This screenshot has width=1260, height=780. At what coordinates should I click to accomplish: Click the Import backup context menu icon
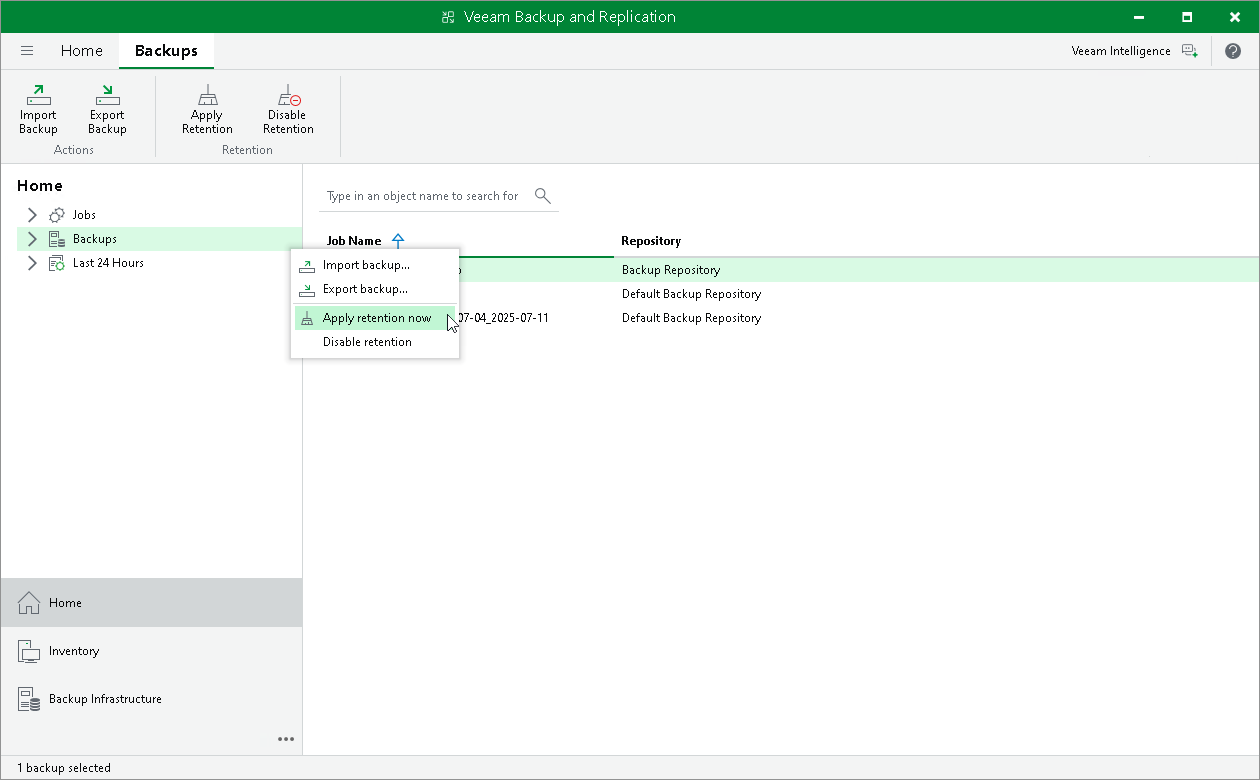click(307, 266)
